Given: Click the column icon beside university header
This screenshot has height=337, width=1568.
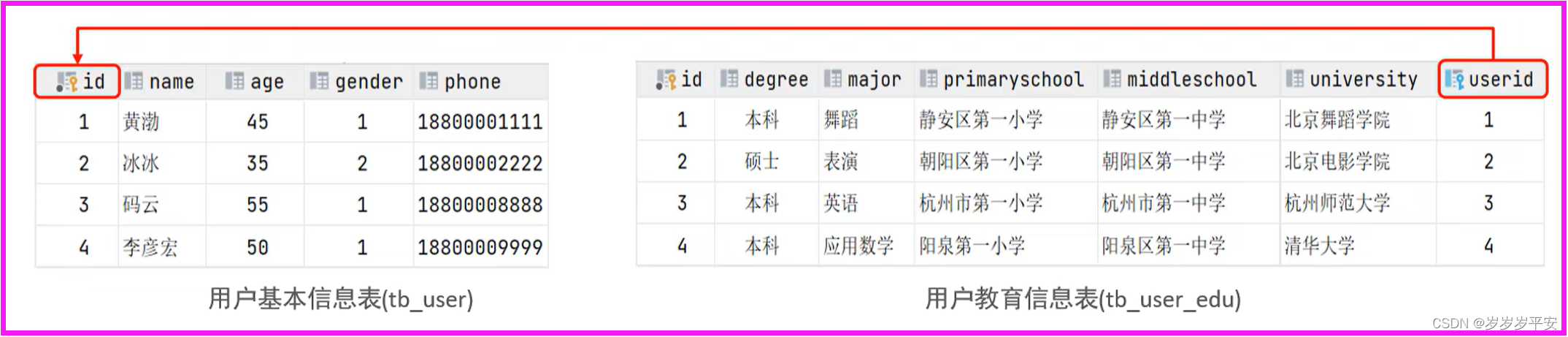Looking at the screenshot, I should (1294, 79).
